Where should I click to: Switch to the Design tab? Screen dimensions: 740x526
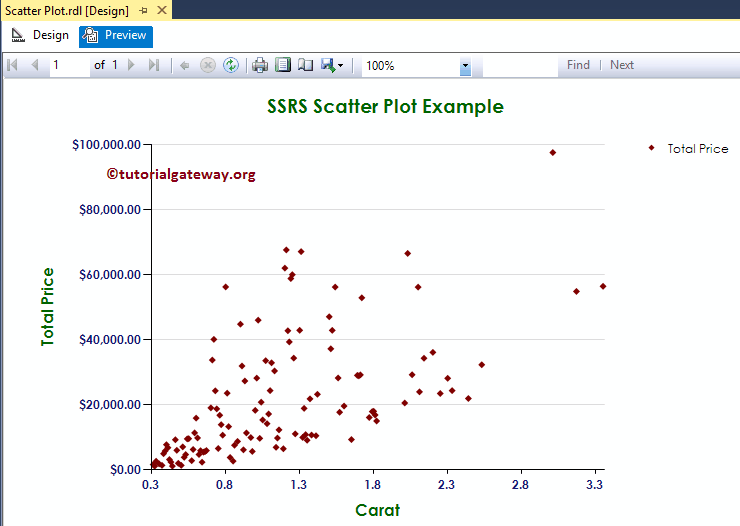tap(41, 35)
